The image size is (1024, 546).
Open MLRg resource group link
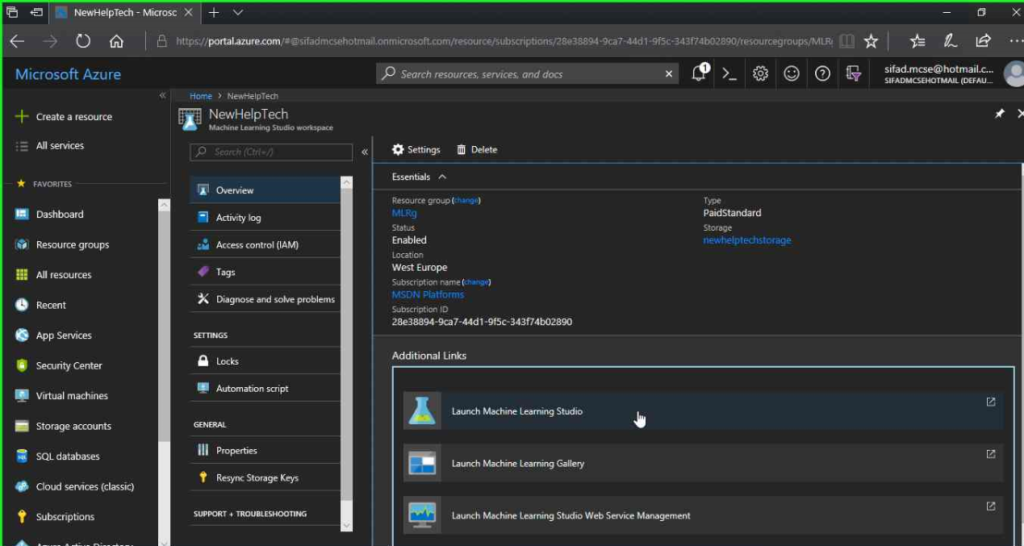coord(404,213)
